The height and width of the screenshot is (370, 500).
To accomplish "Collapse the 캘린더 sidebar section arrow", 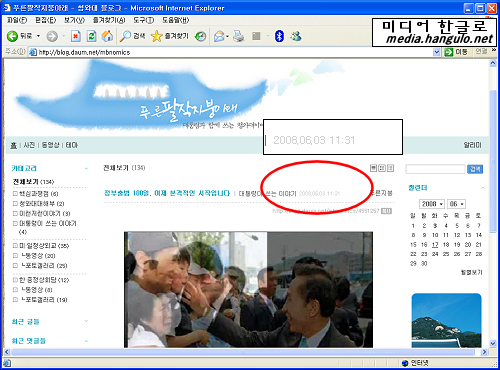I will [483, 188].
